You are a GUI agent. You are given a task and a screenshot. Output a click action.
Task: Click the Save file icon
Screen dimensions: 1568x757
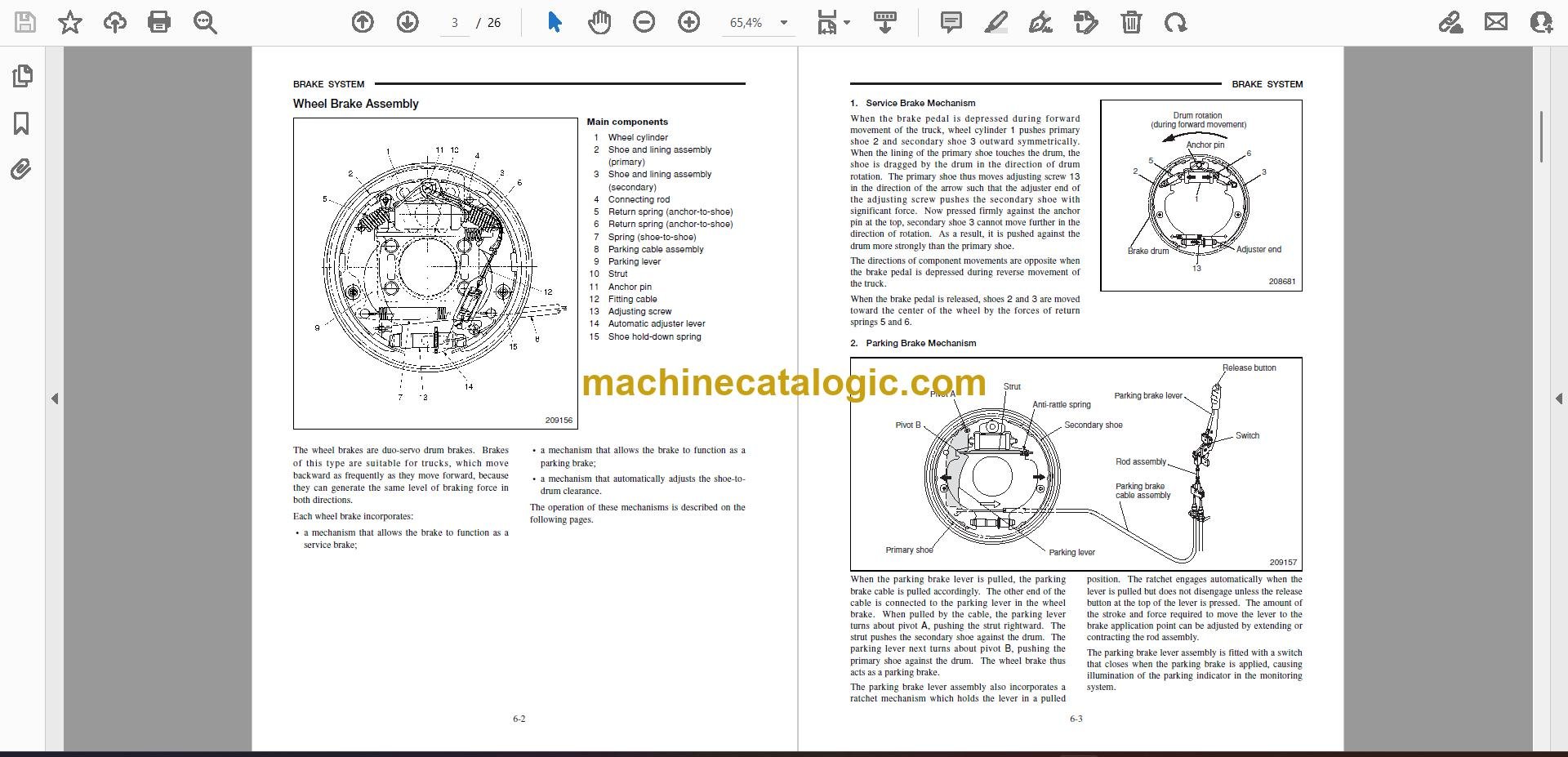tap(25, 22)
